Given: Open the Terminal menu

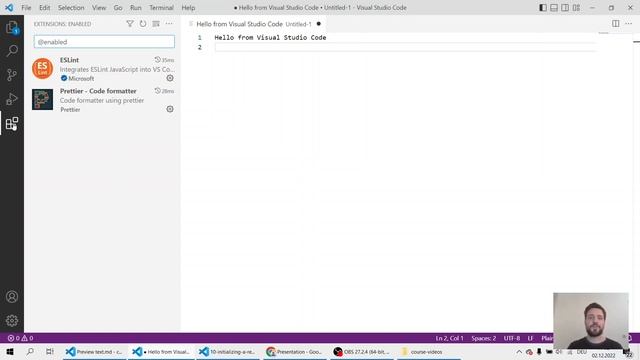Looking at the screenshot, I should click(x=161, y=8).
